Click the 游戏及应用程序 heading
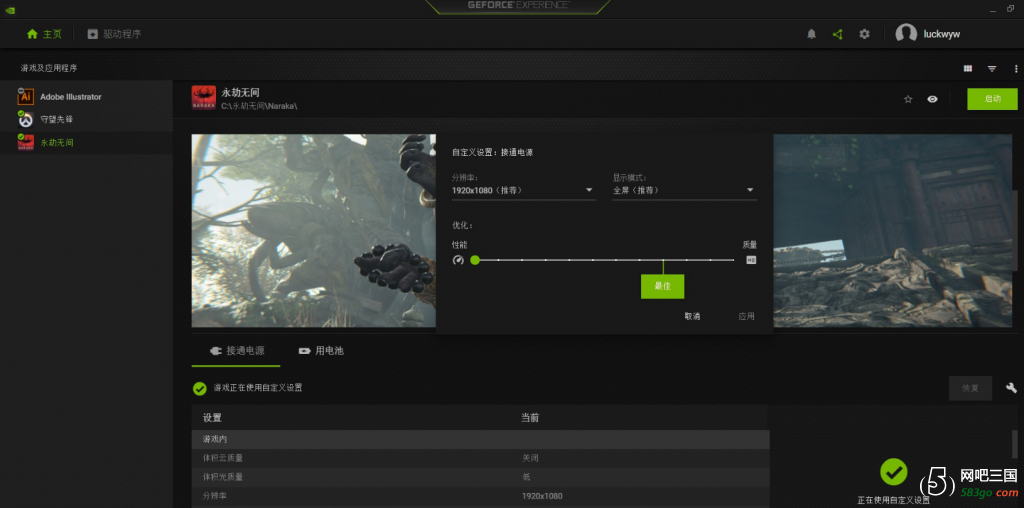1024x508 pixels. (49, 68)
